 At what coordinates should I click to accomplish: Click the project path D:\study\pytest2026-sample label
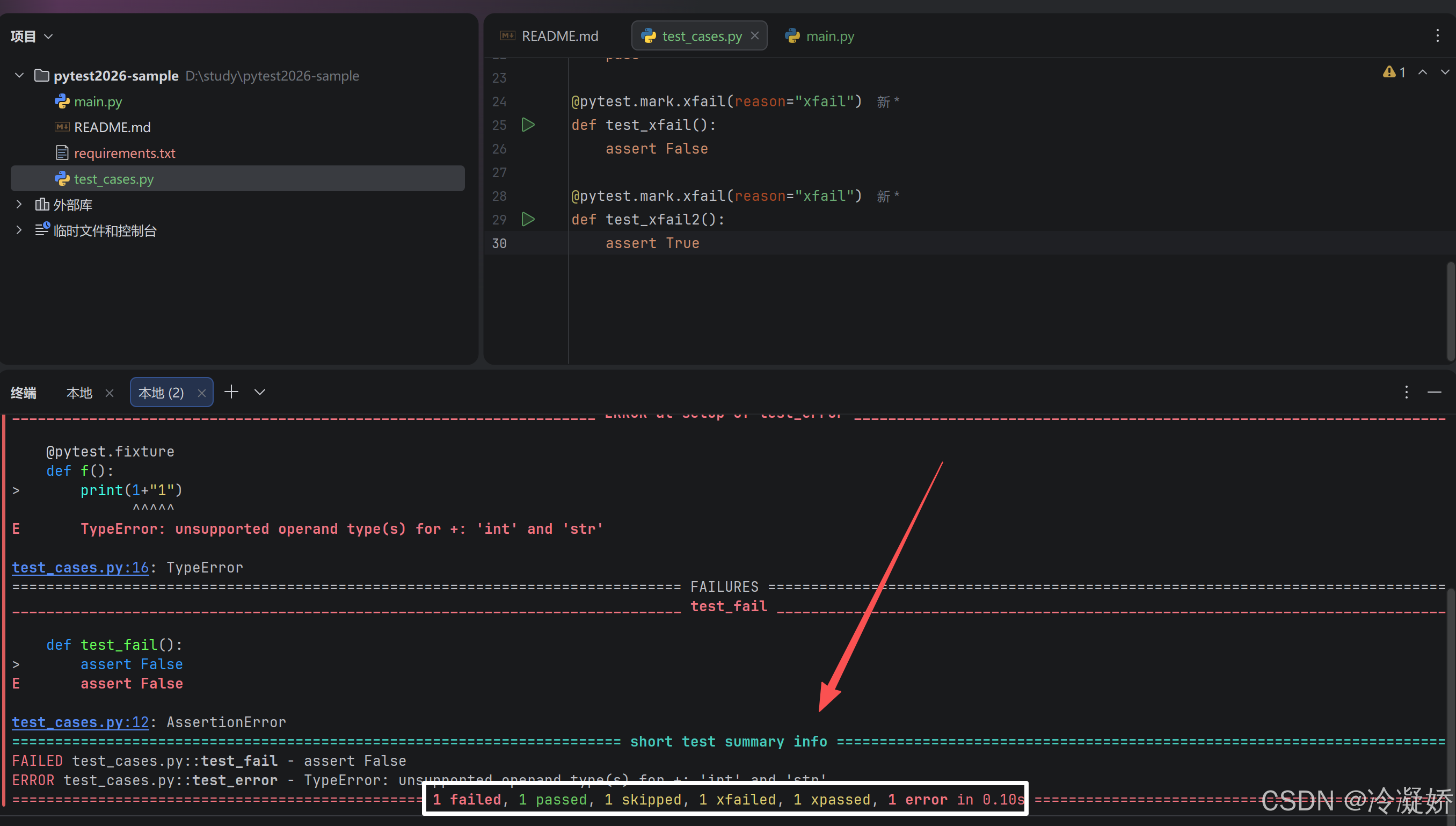tap(272, 75)
